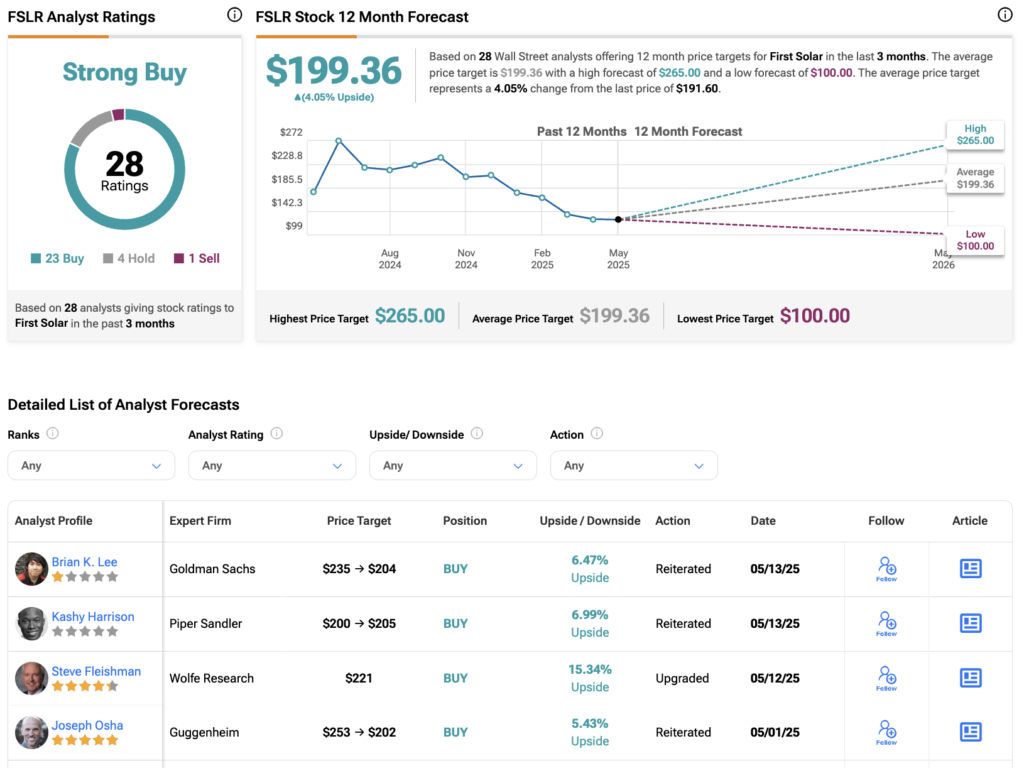Click the 1 Sell legend swatch
This screenshot has width=1024, height=768.
(179, 259)
